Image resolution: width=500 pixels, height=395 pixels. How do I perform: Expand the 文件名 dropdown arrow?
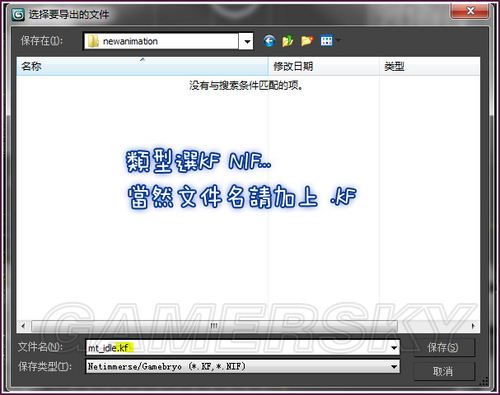click(394, 348)
